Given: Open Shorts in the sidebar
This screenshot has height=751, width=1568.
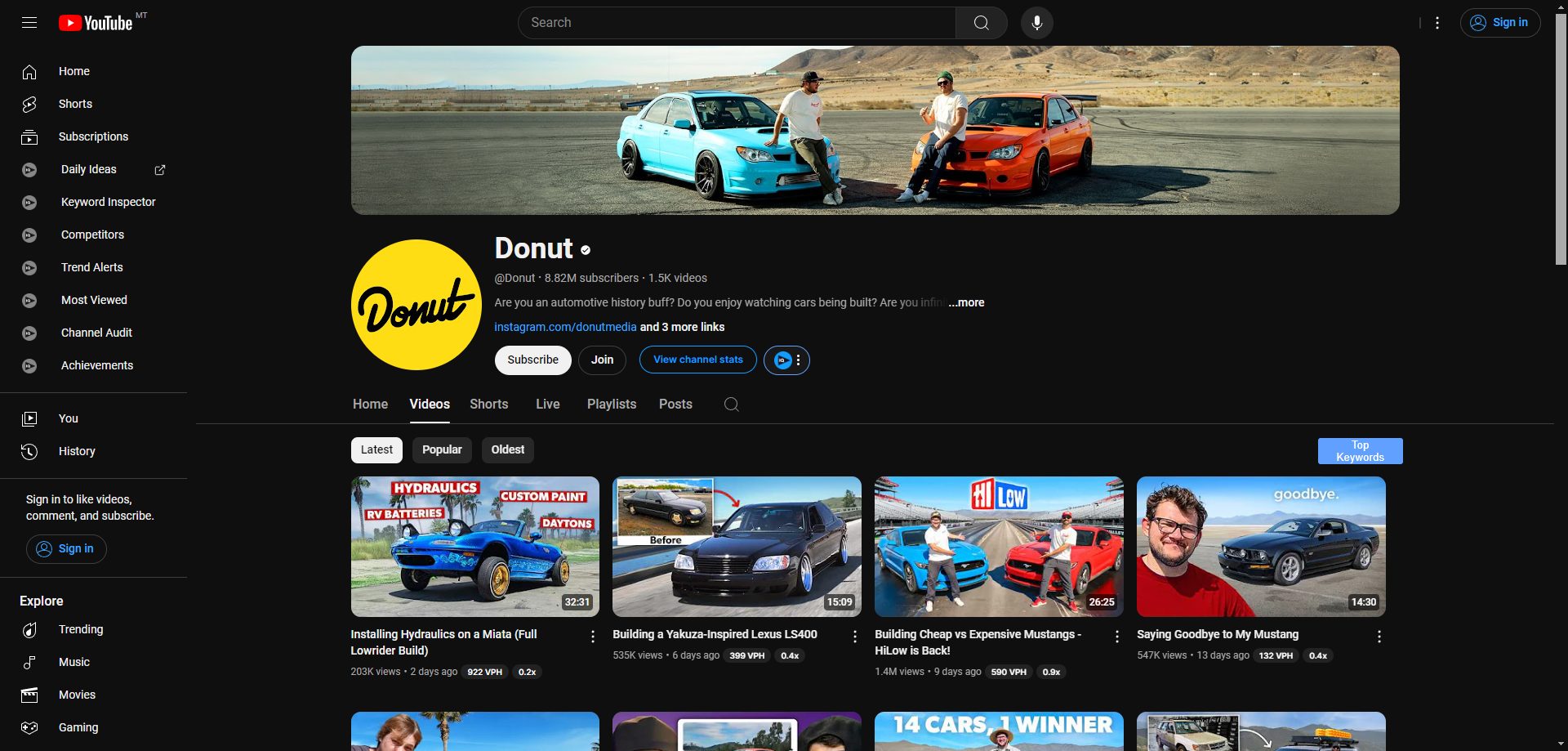Looking at the screenshot, I should (93, 104).
